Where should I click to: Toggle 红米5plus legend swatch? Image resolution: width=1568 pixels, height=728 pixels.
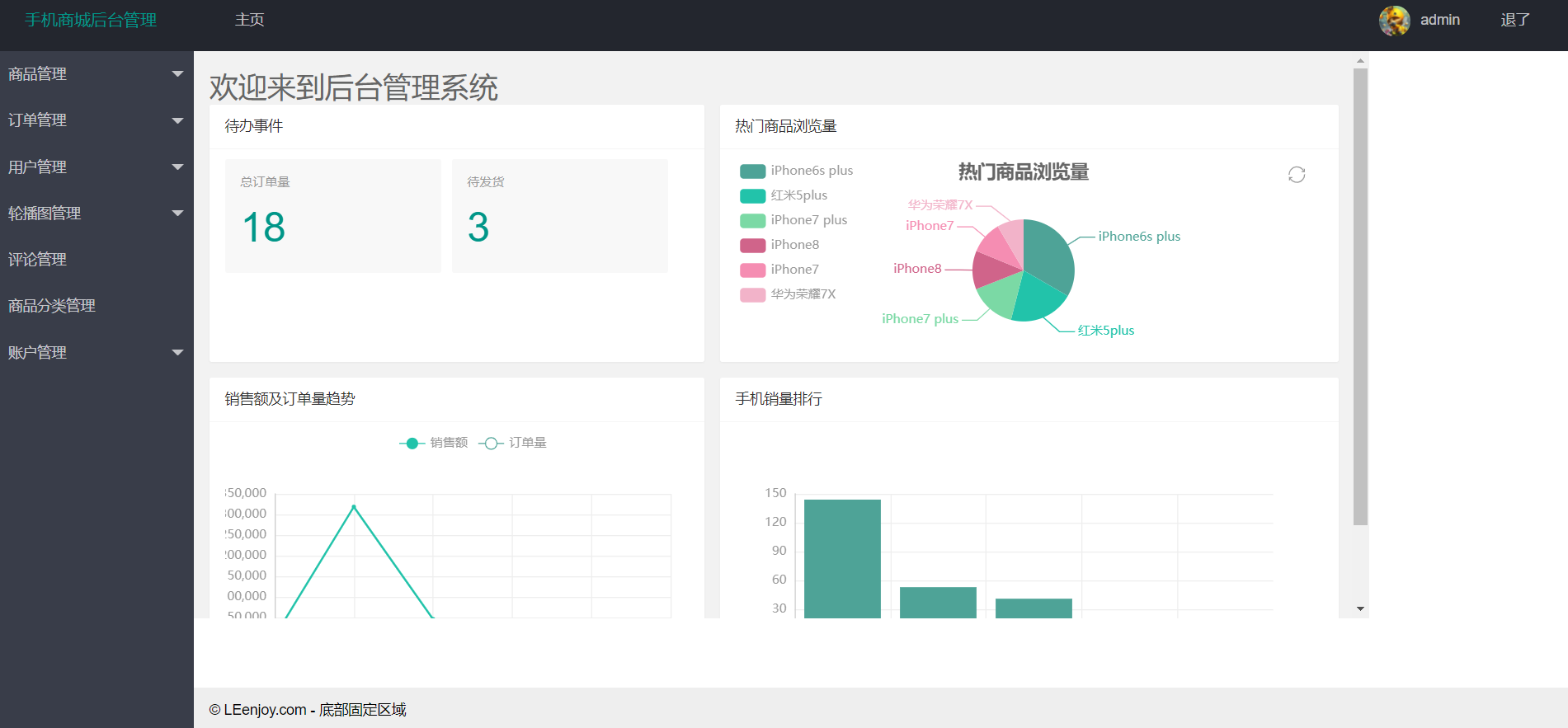point(752,196)
